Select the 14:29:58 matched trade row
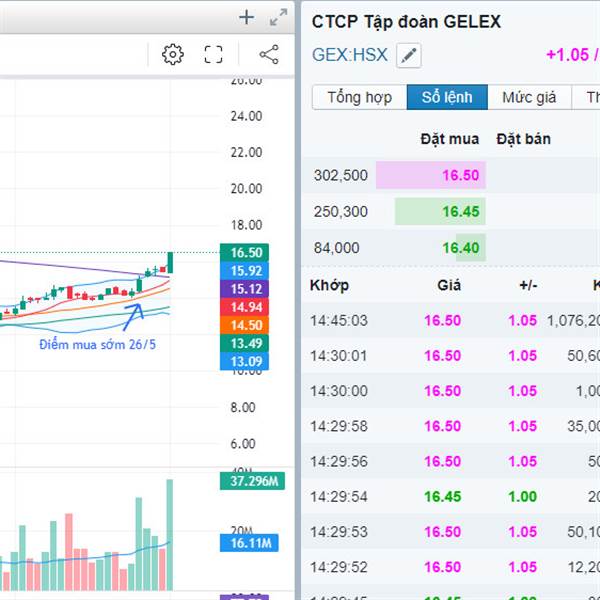Screen dimensions: 600x600 [451, 426]
